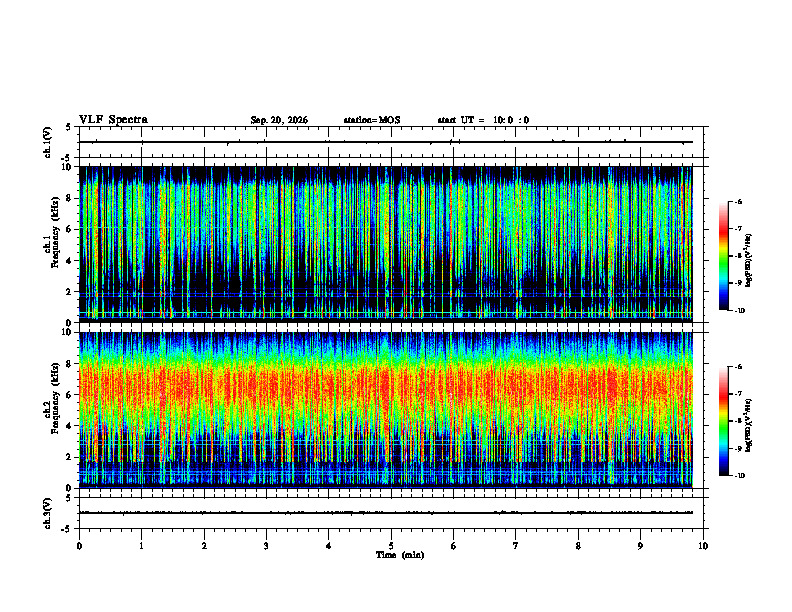Click the ch.1 Frequency (kHz) axis label
This screenshot has height=612, width=792.
point(54,232)
